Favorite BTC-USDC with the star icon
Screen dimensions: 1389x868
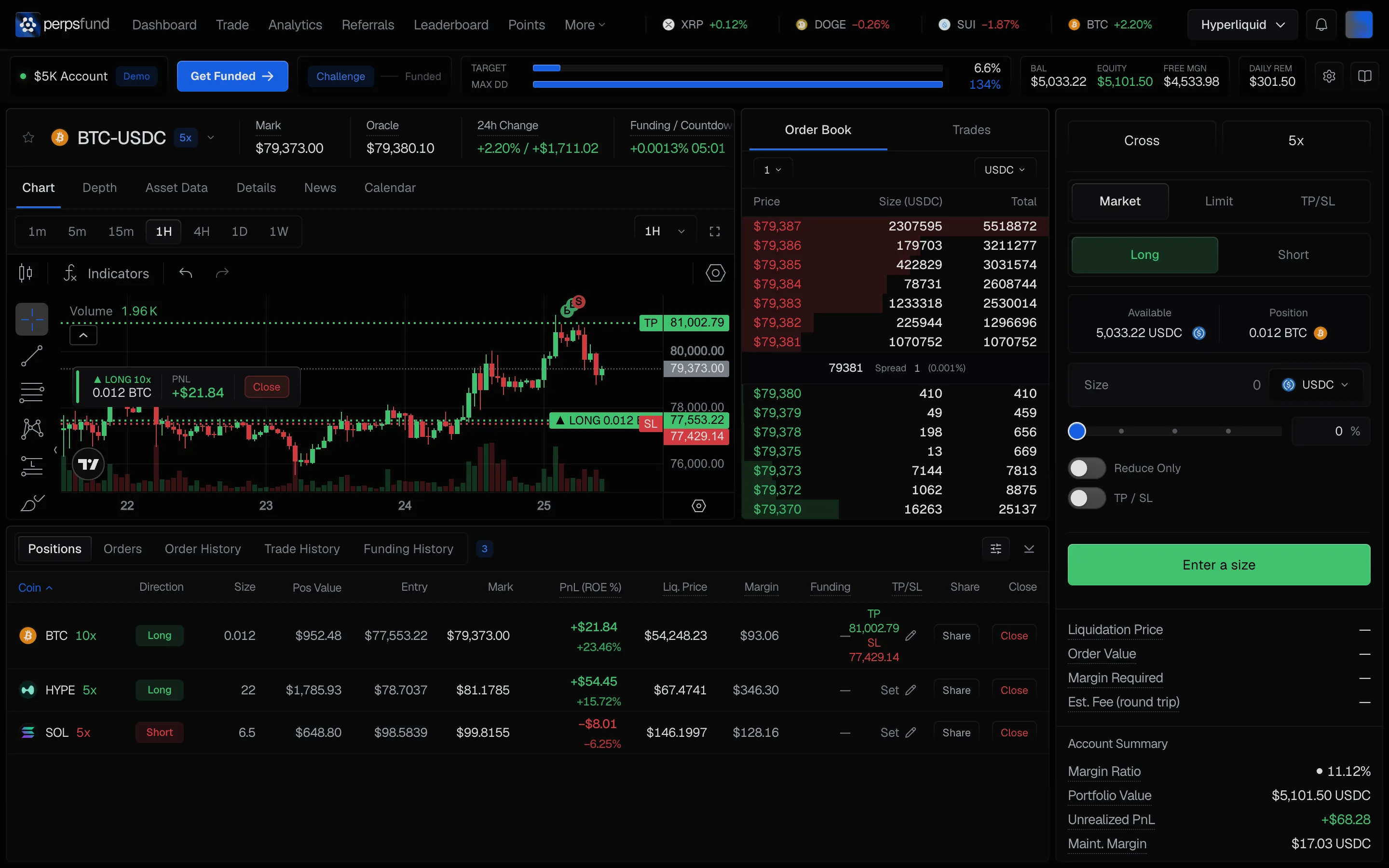pyautogui.click(x=28, y=138)
